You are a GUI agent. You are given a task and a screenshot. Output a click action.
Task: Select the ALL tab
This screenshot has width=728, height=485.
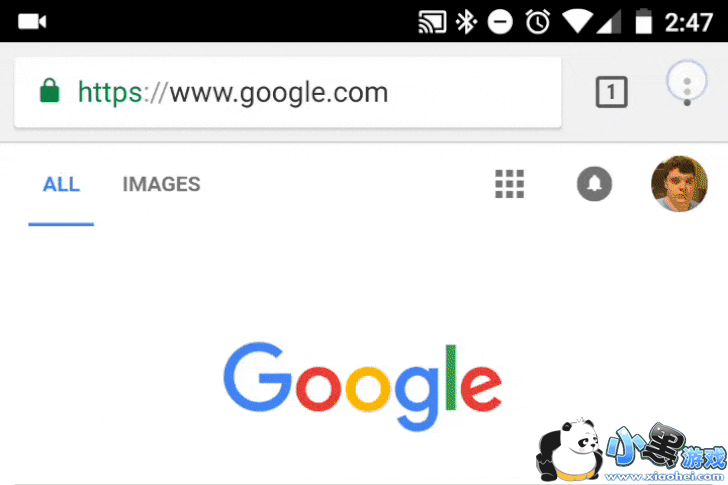pyautogui.click(x=61, y=184)
